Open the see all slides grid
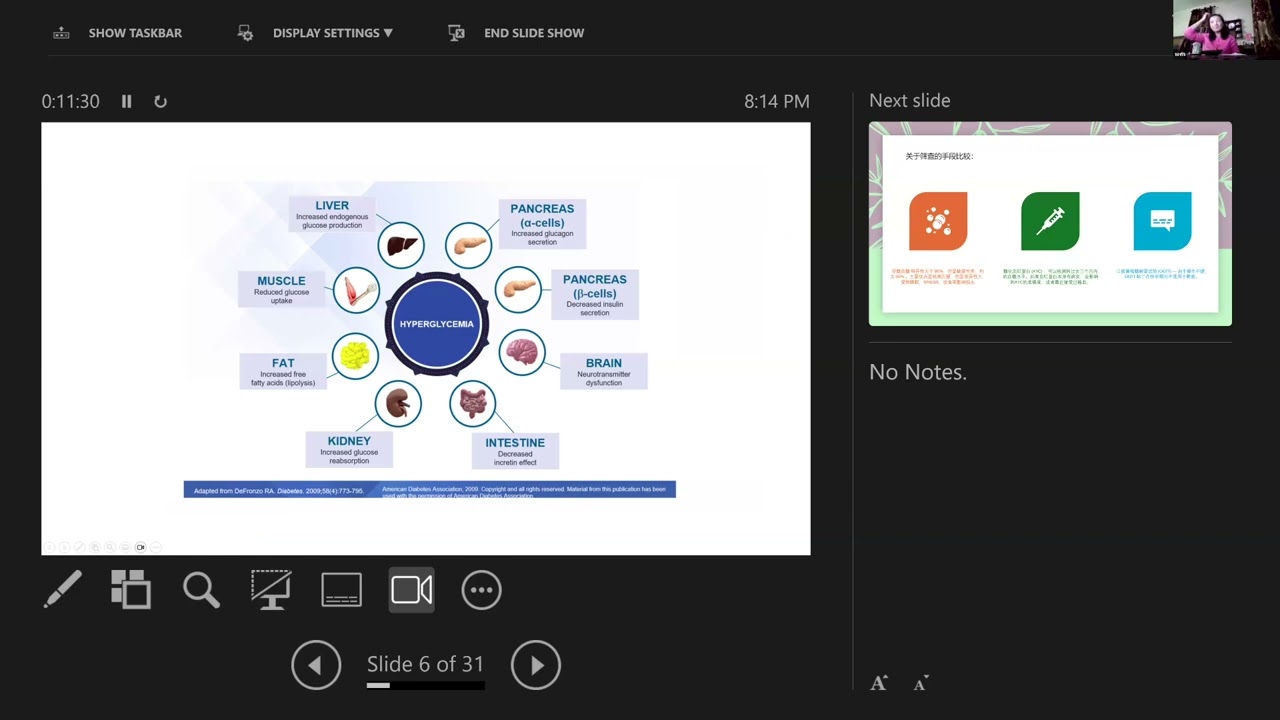The height and width of the screenshot is (720, 1280). point(131,590)
